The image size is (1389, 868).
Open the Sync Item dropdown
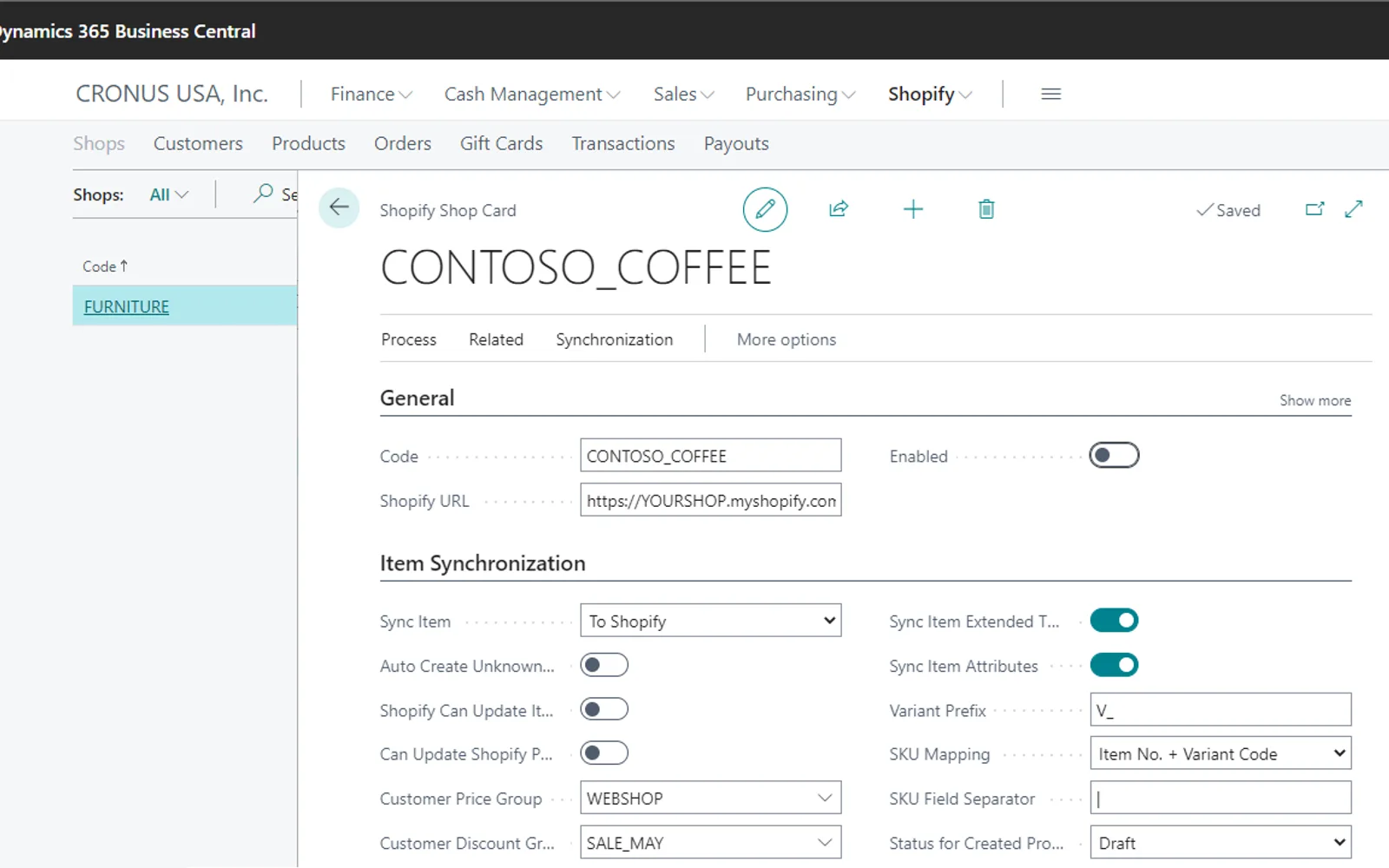click(x=711, y=621)
